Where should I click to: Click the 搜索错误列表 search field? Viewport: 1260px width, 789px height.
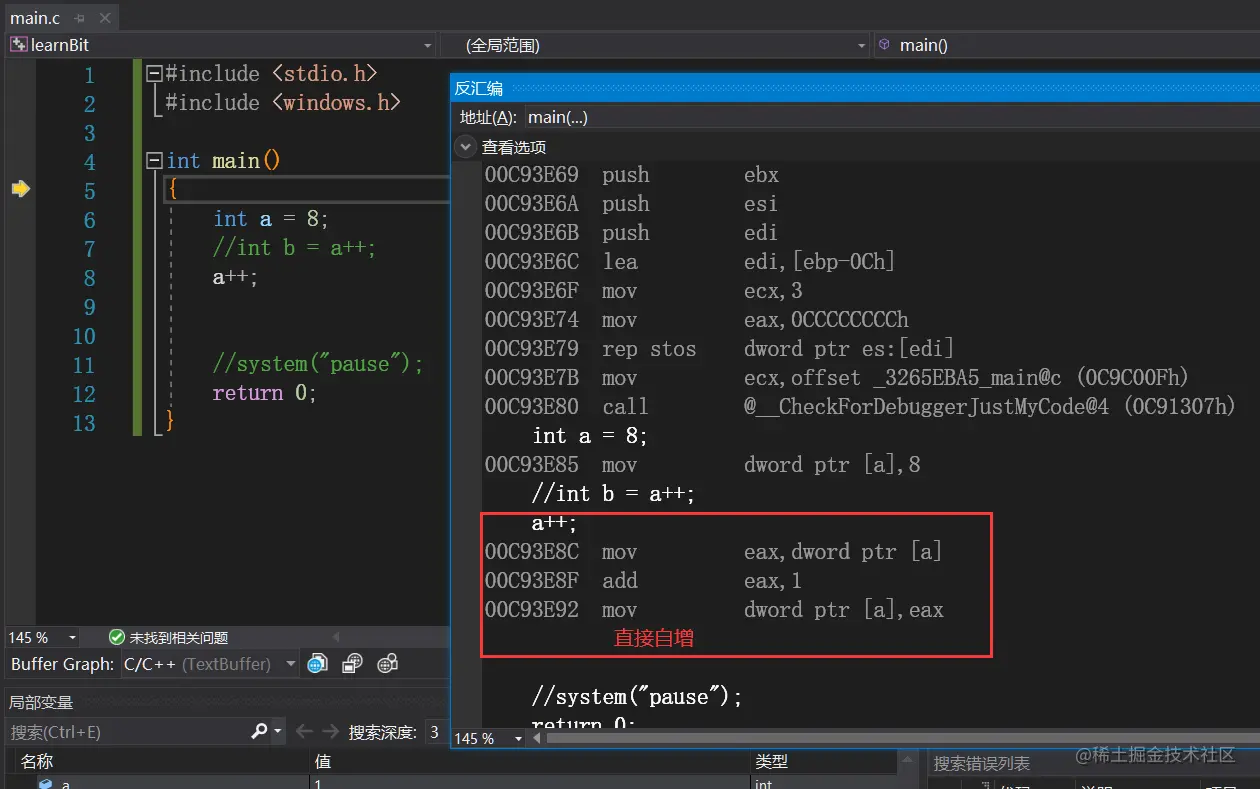click(x=1092, y=764)
